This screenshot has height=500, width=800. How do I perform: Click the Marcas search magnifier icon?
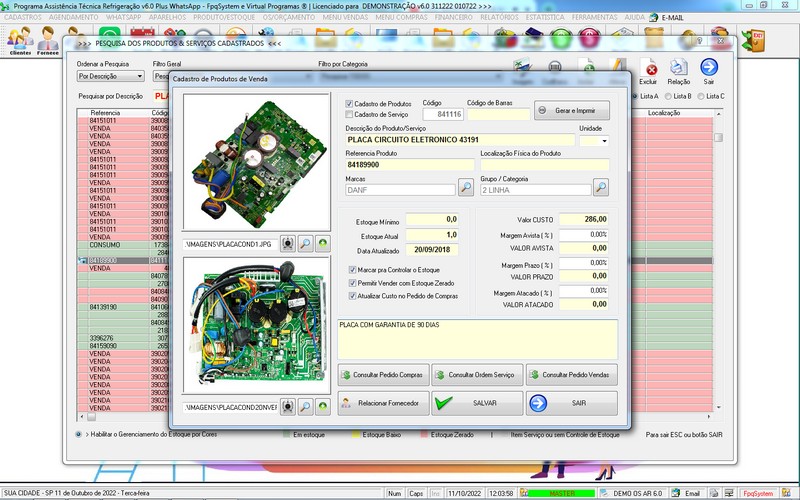click(x=466, y=187)
